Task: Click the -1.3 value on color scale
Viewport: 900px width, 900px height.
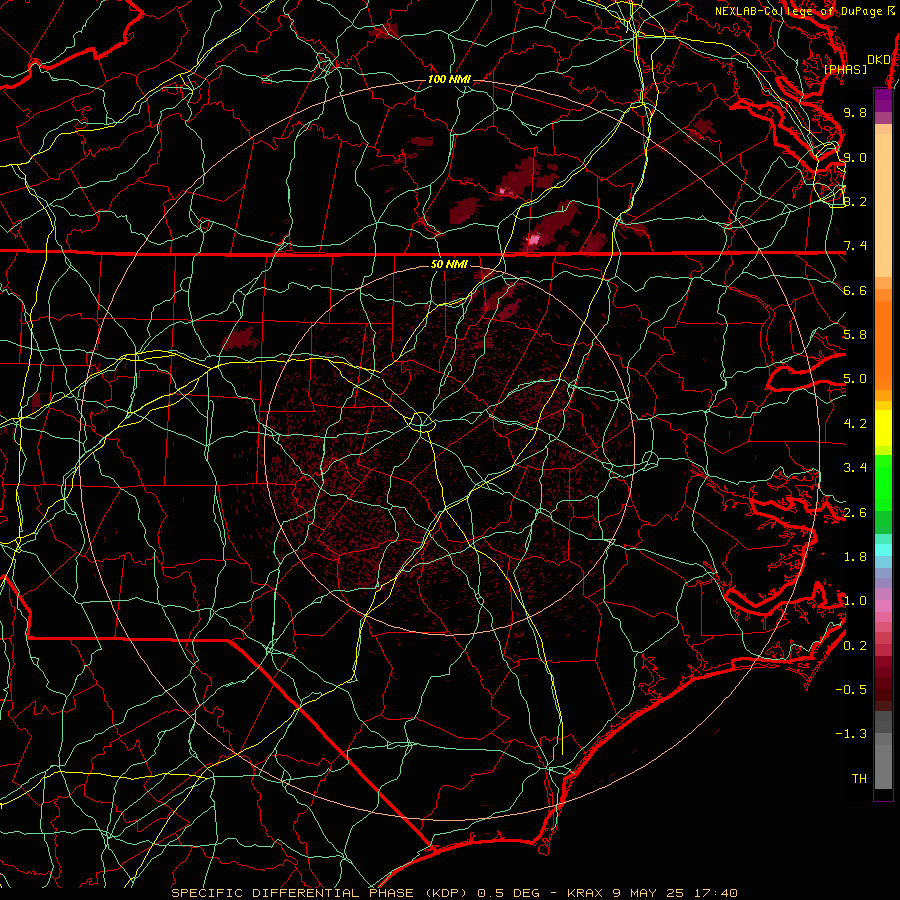Action: (851, 734)
